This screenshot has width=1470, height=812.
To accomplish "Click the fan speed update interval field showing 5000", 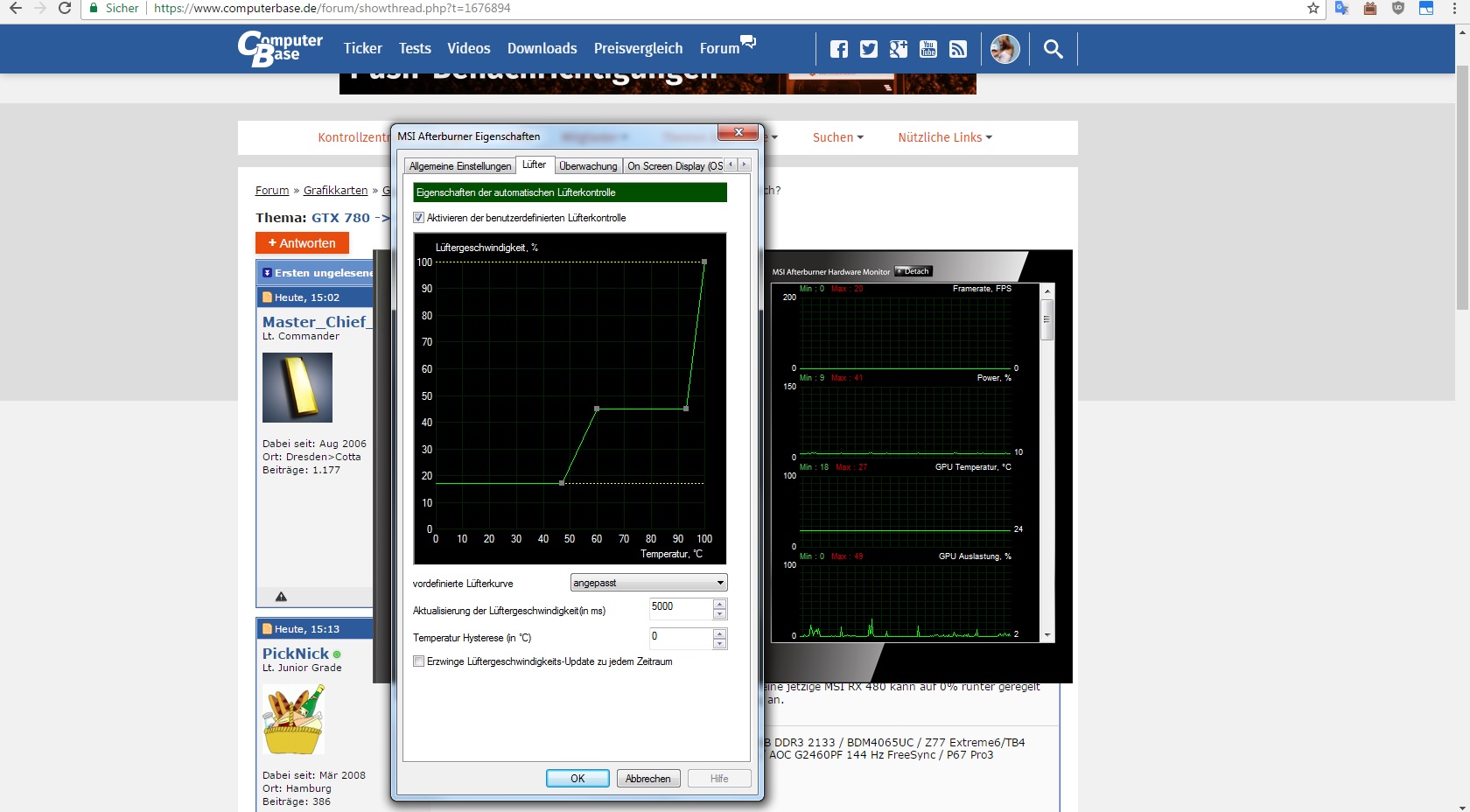I will [x=681, y=609].
